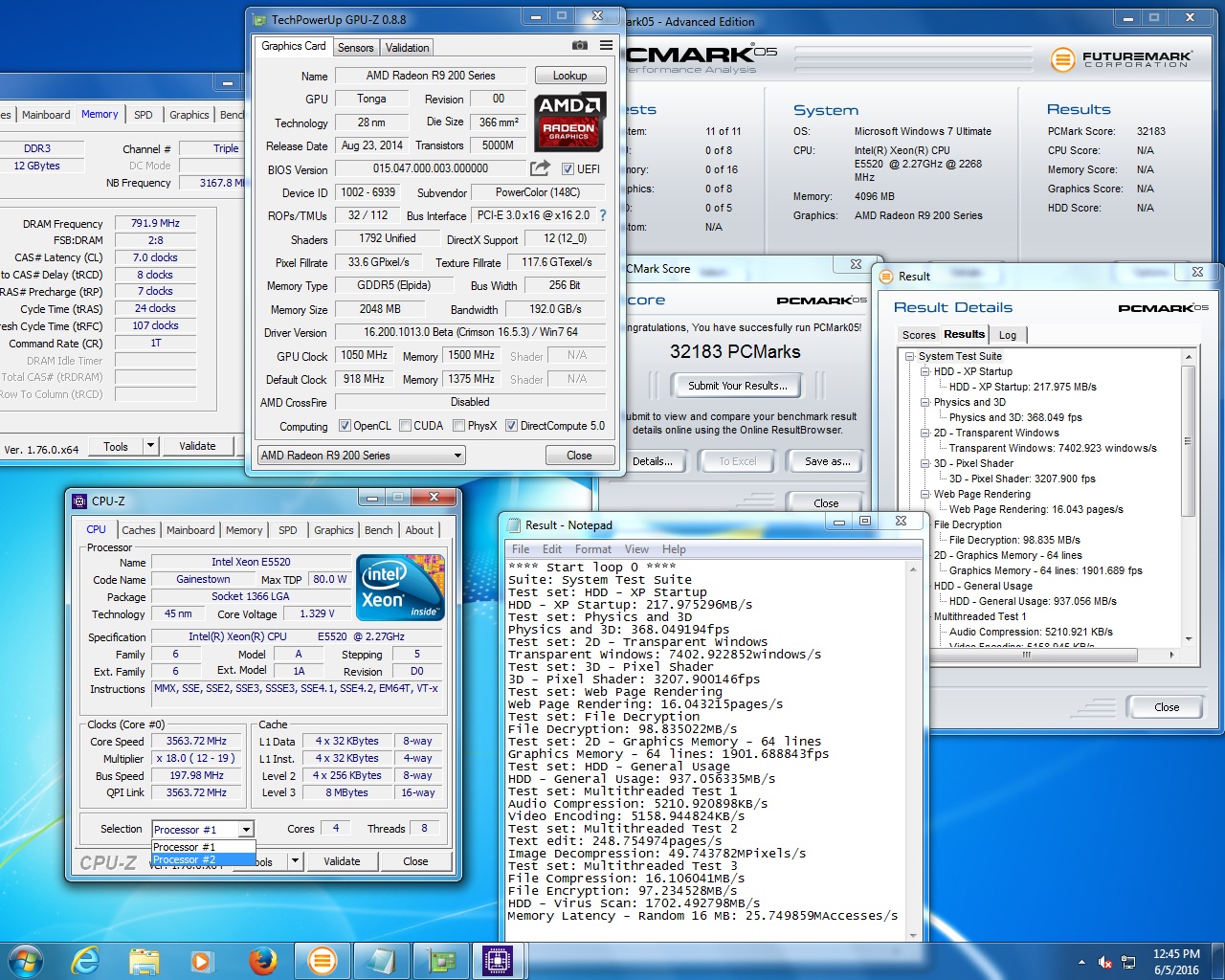This screenshot has width=1225, height=980.
Task: Open the GPU selection dropdown in GPU-Z
Action: click(362, 456)
